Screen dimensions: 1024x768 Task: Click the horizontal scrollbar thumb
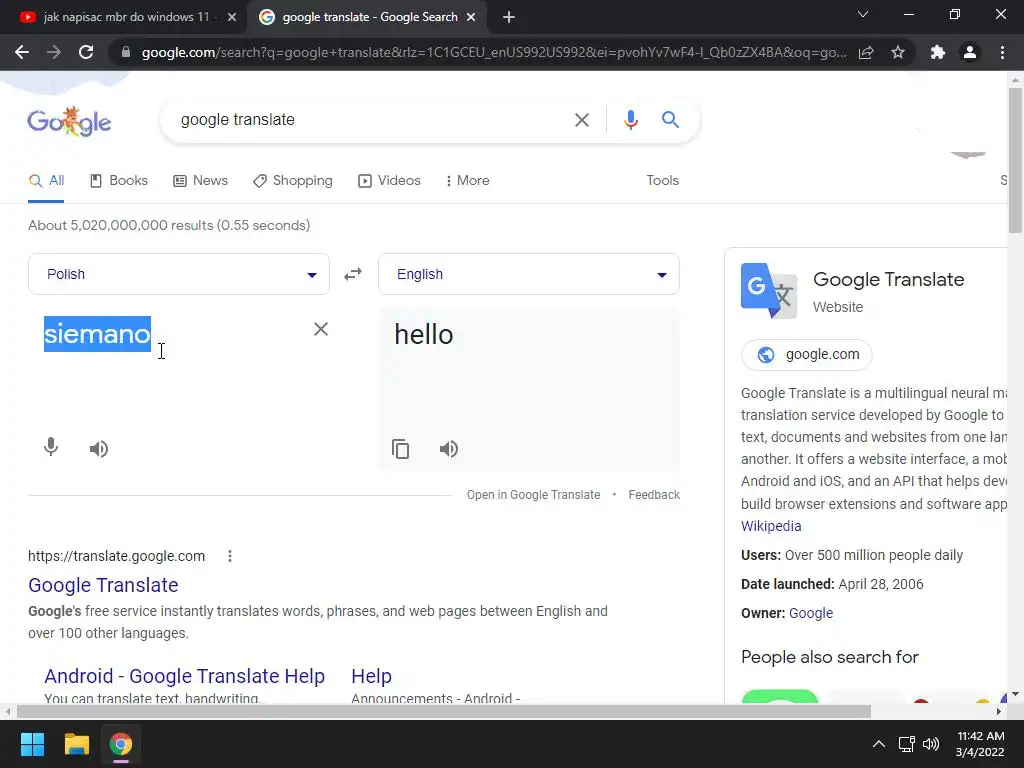tap(443, 711)
